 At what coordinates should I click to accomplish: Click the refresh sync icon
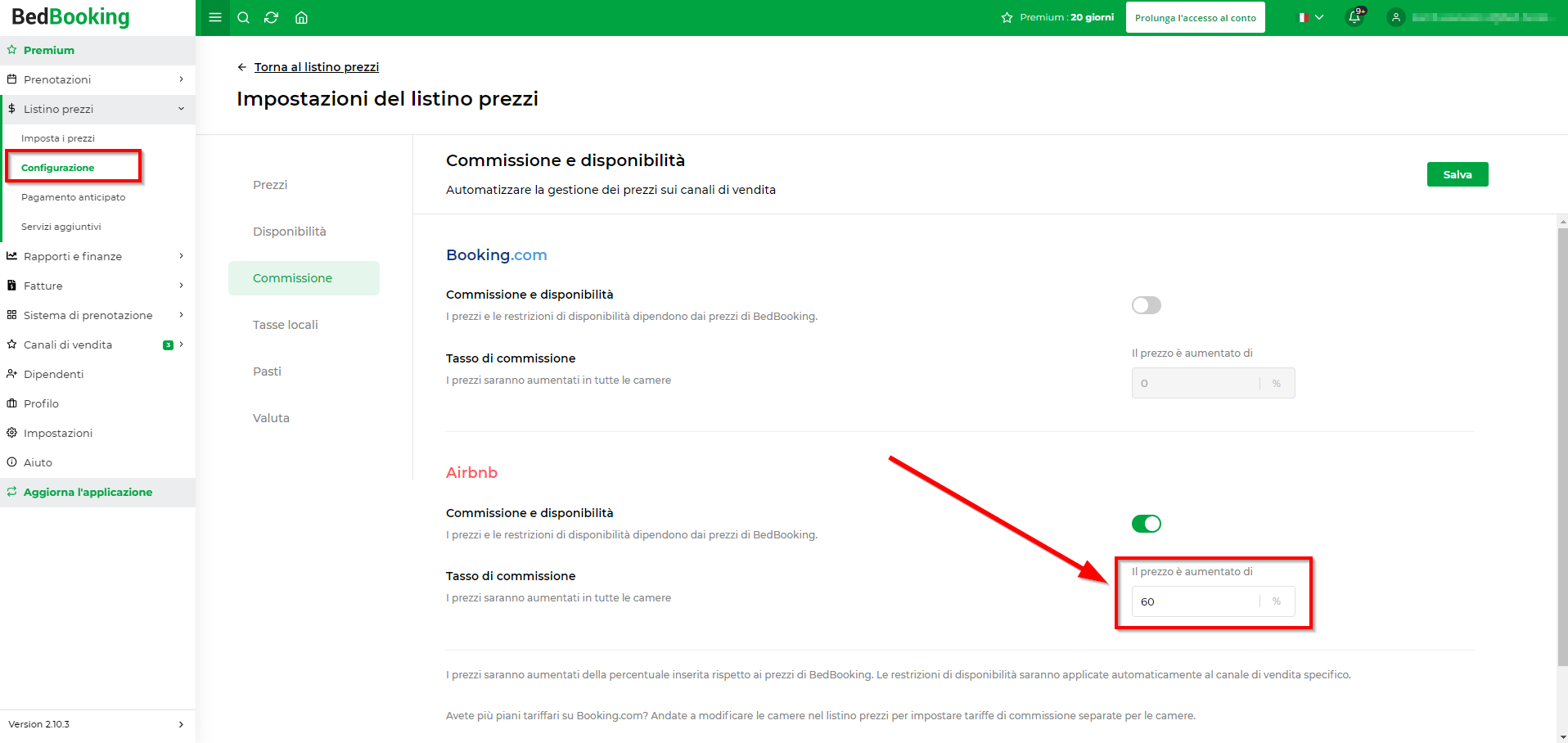272,17
